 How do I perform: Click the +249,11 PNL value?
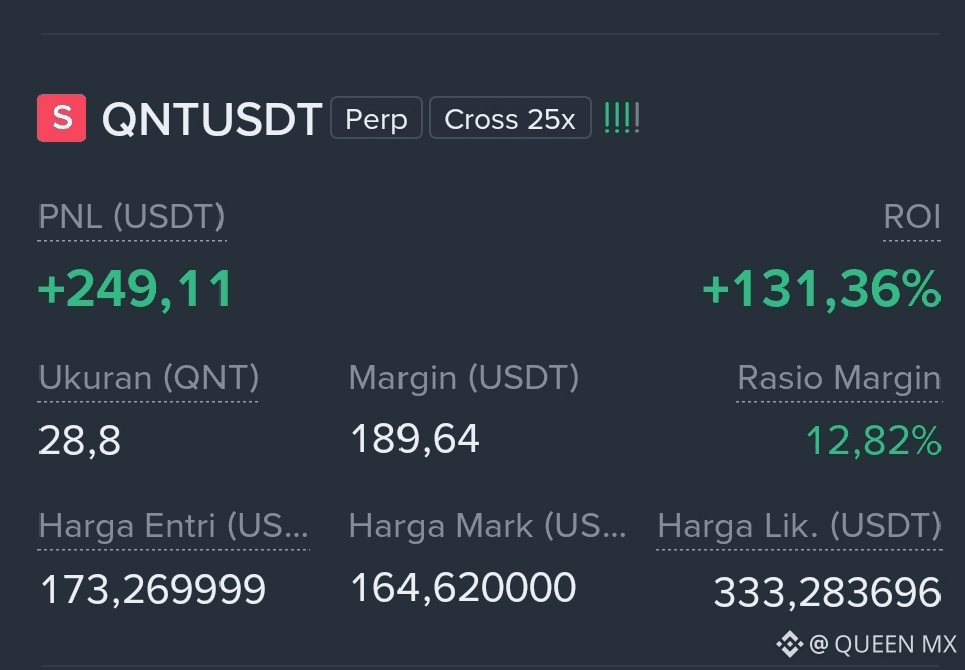(x=135, y=289)
